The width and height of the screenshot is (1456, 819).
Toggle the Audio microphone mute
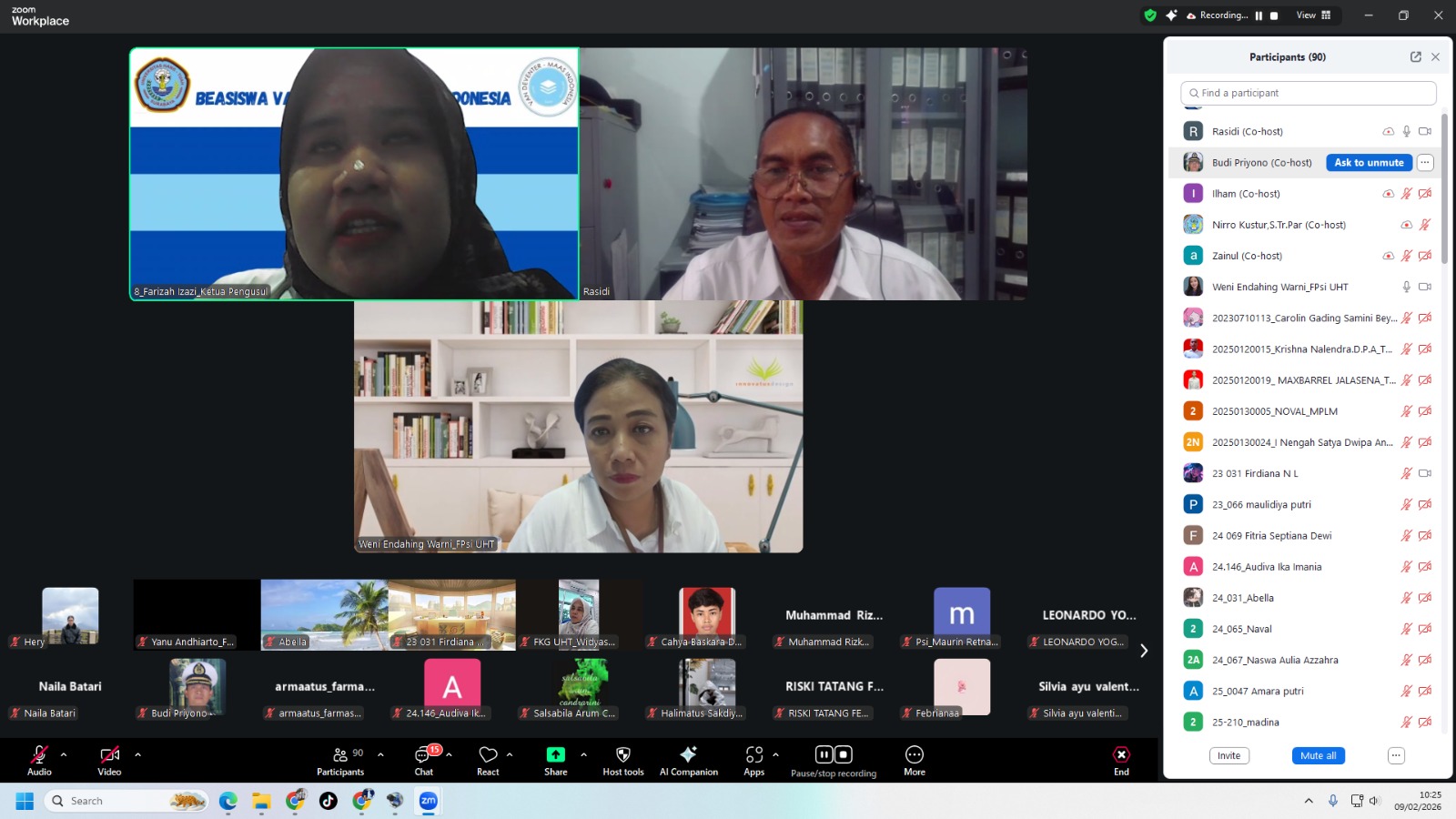click(39, 755)
